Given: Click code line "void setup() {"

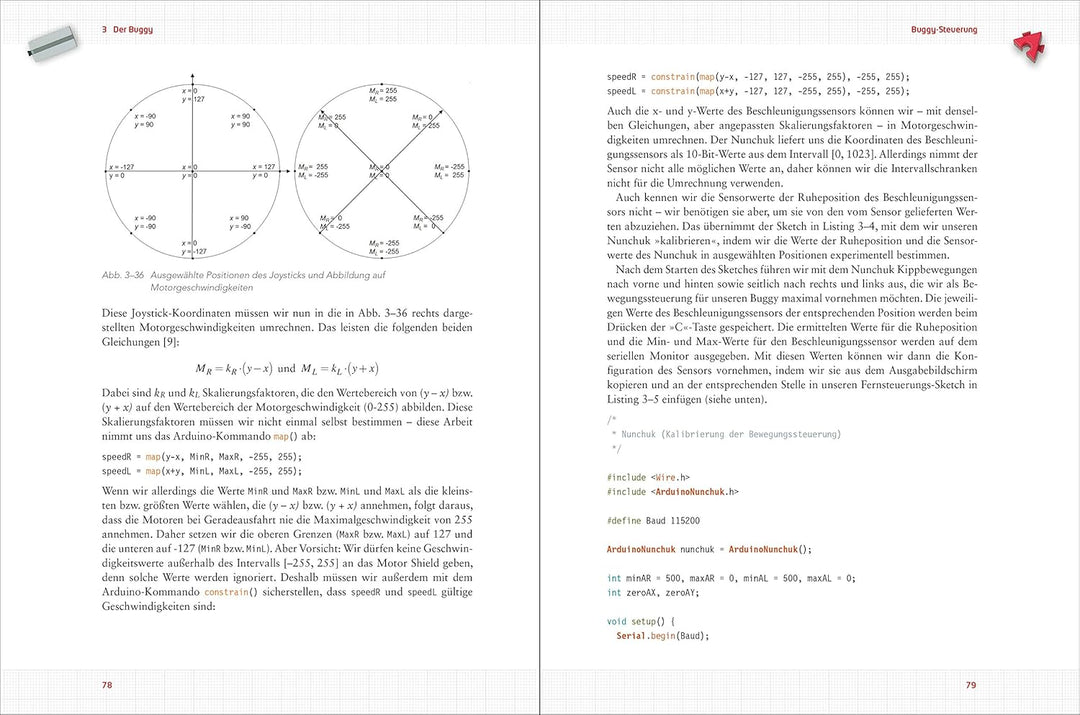Looking at the screenshot, I should point(641,621).
